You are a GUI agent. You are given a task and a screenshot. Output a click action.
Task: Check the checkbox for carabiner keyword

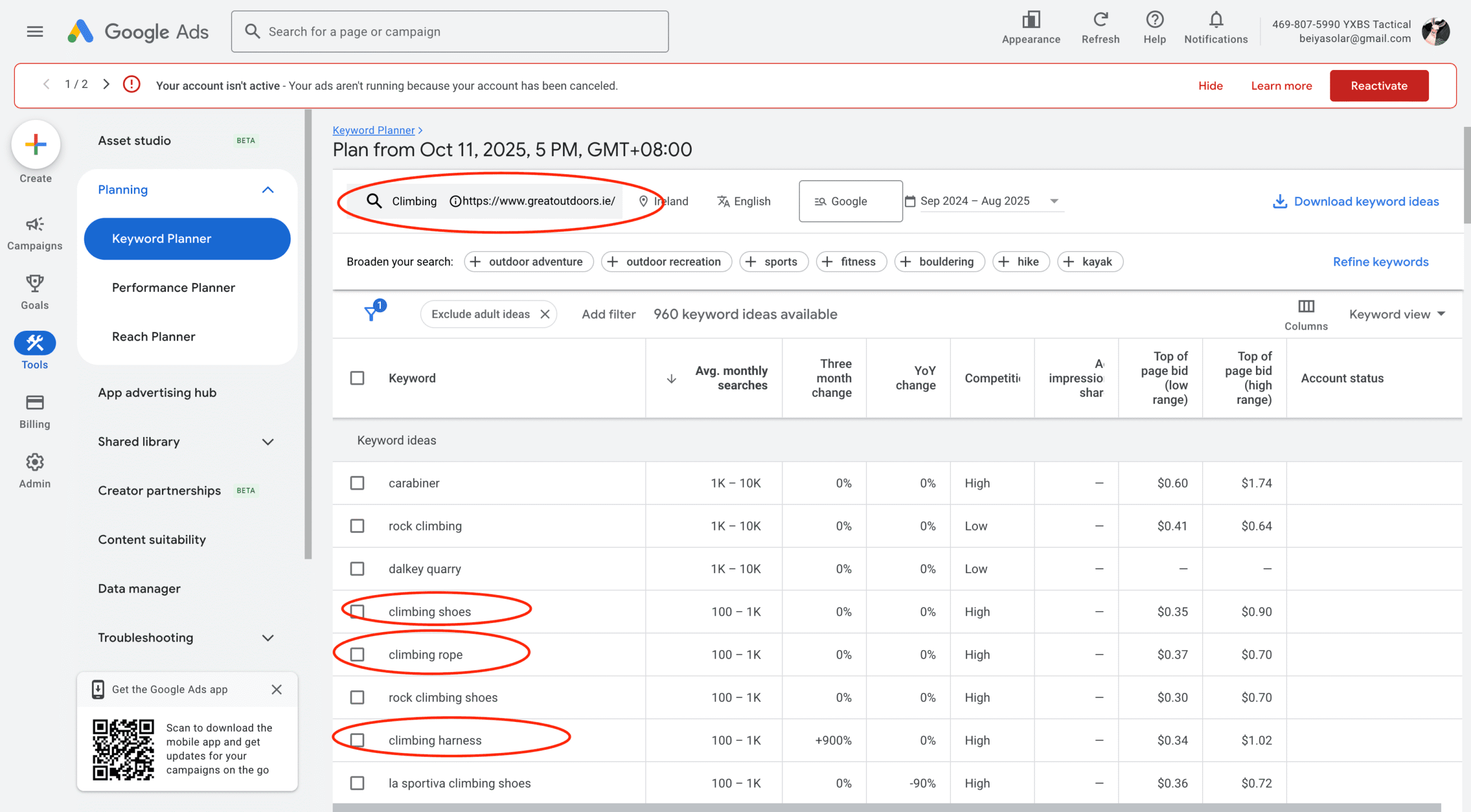(357, 483)
